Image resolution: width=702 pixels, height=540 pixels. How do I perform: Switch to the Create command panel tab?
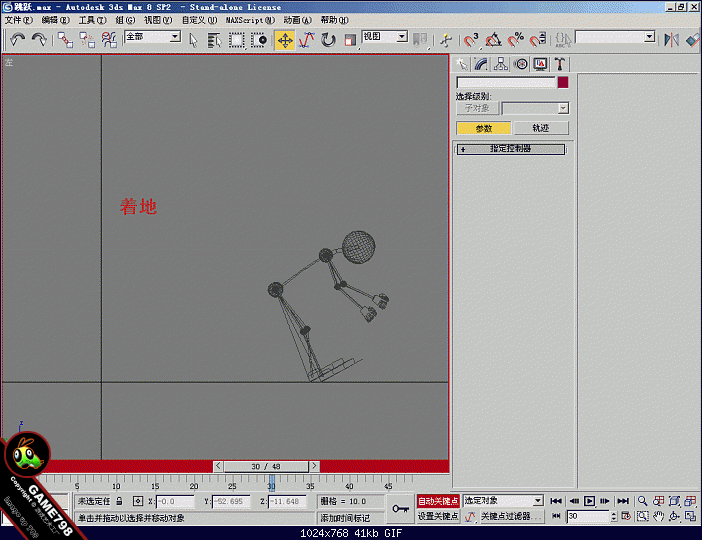point(461,64)
